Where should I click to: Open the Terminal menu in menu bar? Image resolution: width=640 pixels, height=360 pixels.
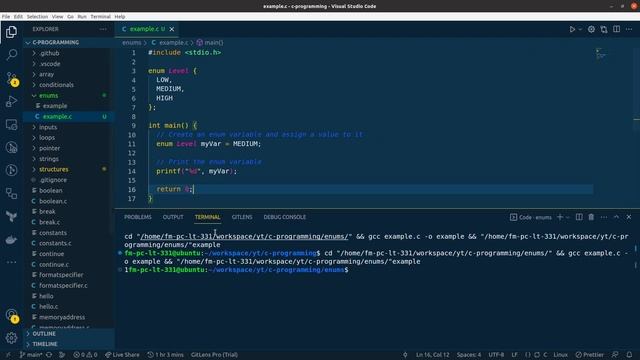point(100,17)
